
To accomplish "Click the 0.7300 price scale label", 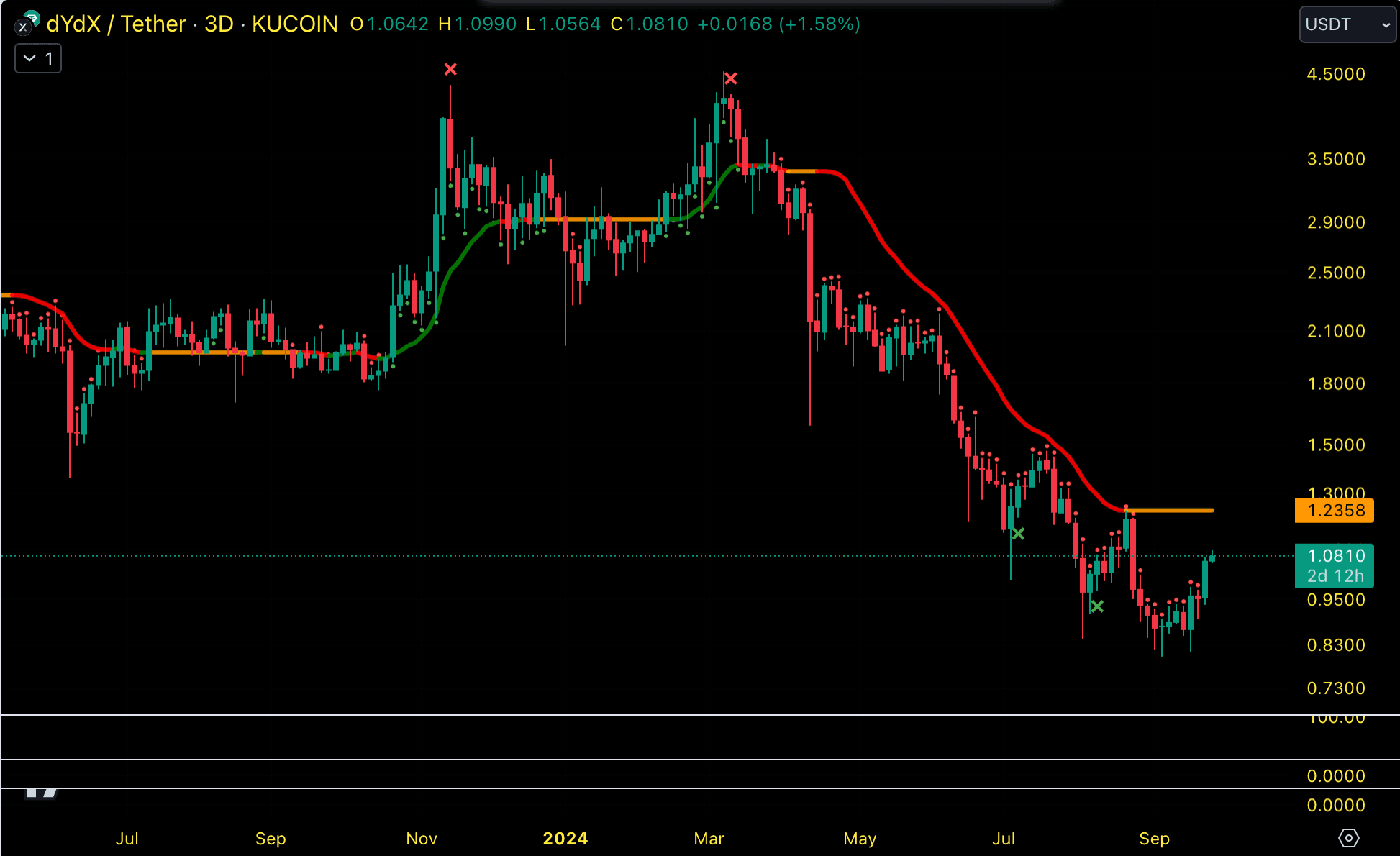I will coord(1336,688).
